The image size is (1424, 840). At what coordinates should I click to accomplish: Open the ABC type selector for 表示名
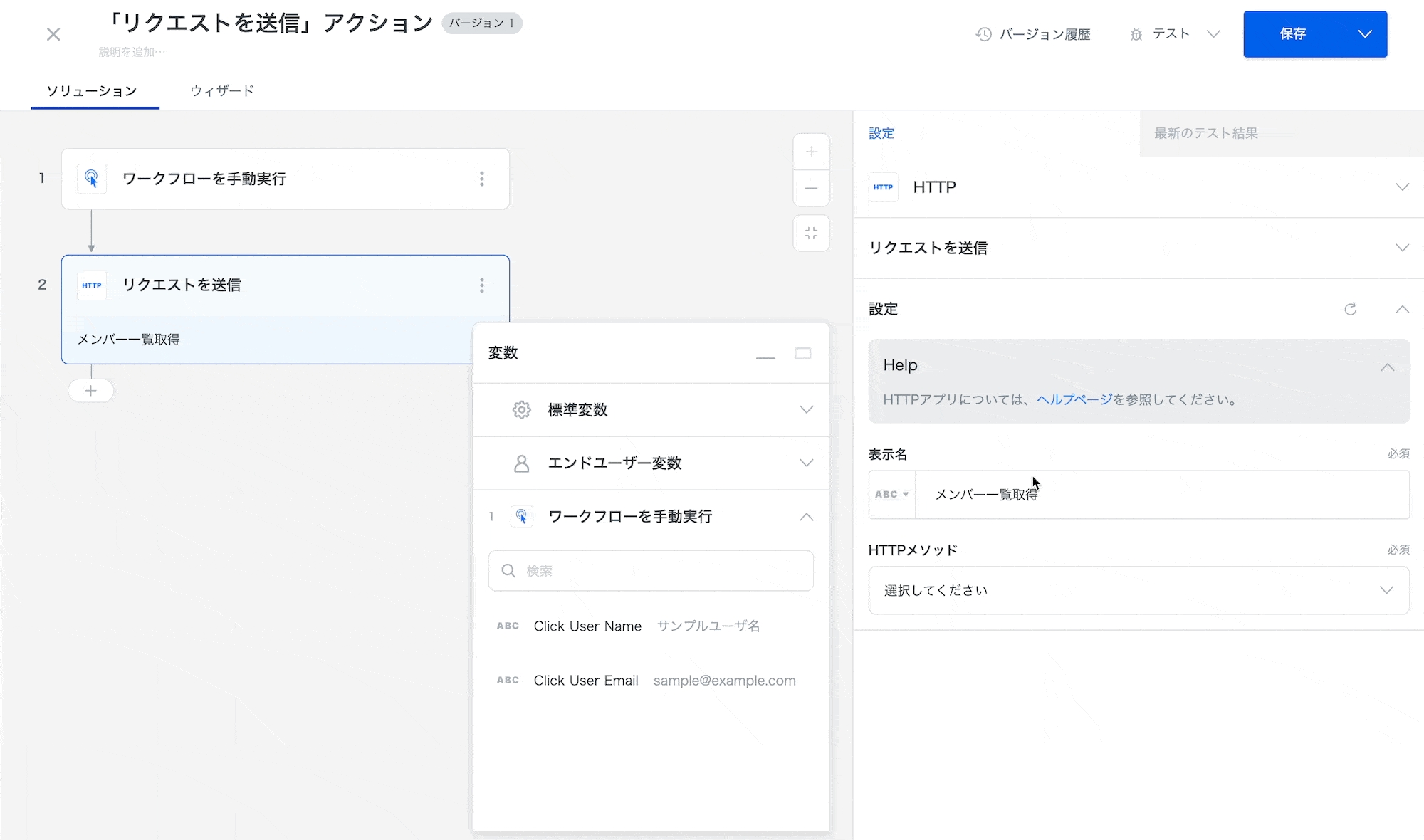891,494
